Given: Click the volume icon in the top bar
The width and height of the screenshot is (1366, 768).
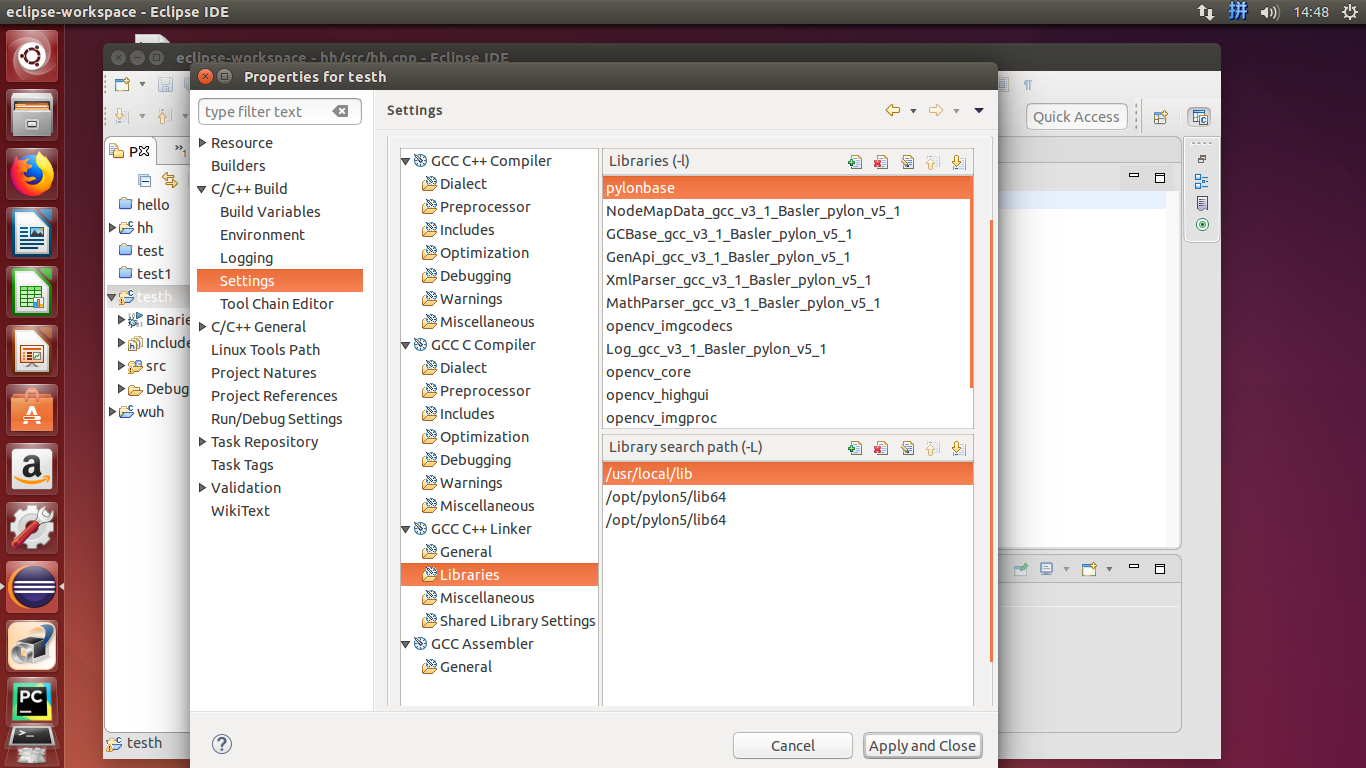Looking at the screenshot, I should [1270, 12].
